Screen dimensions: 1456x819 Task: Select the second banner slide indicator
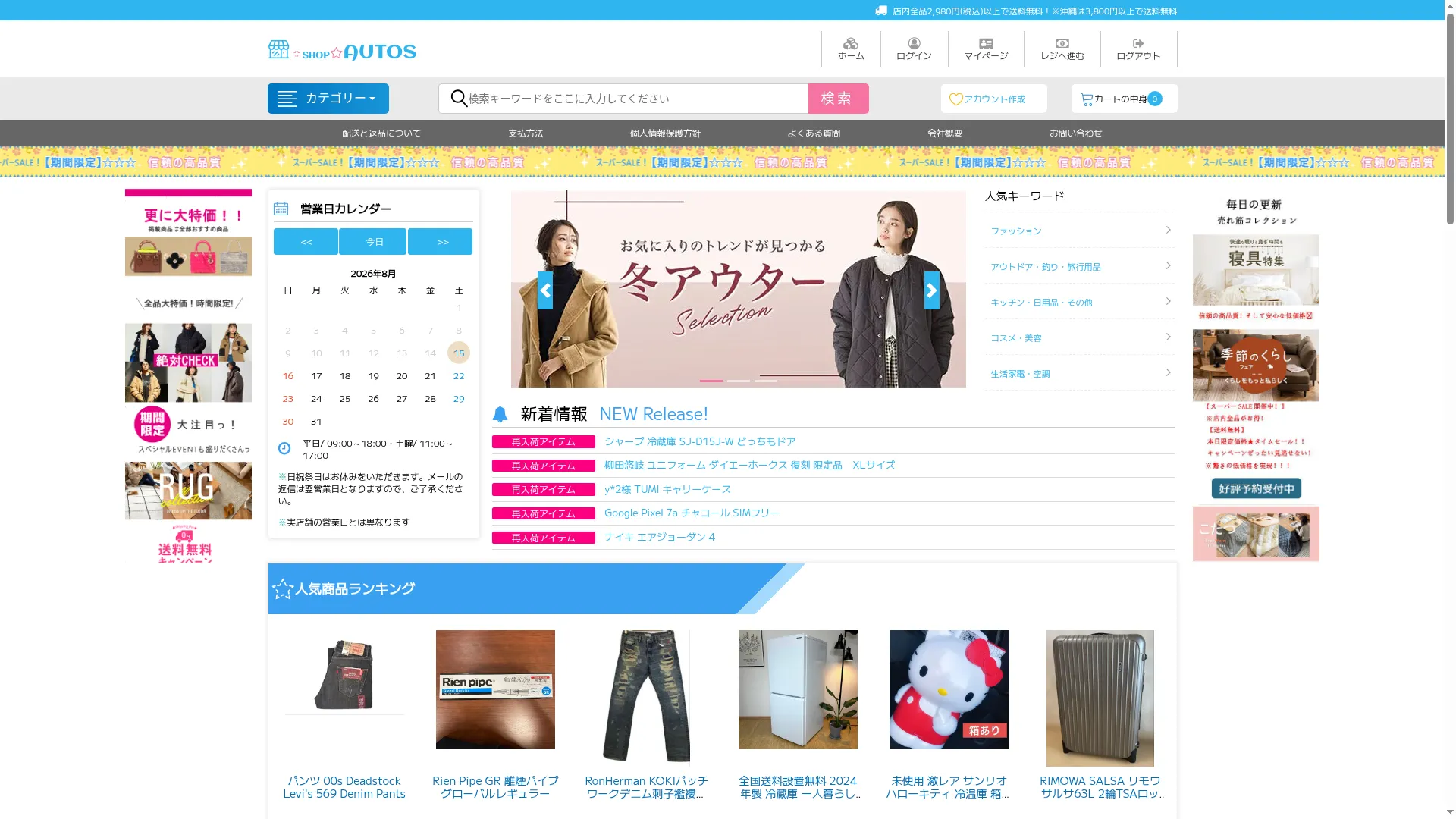pyautogui.click(x=739, y=381)
